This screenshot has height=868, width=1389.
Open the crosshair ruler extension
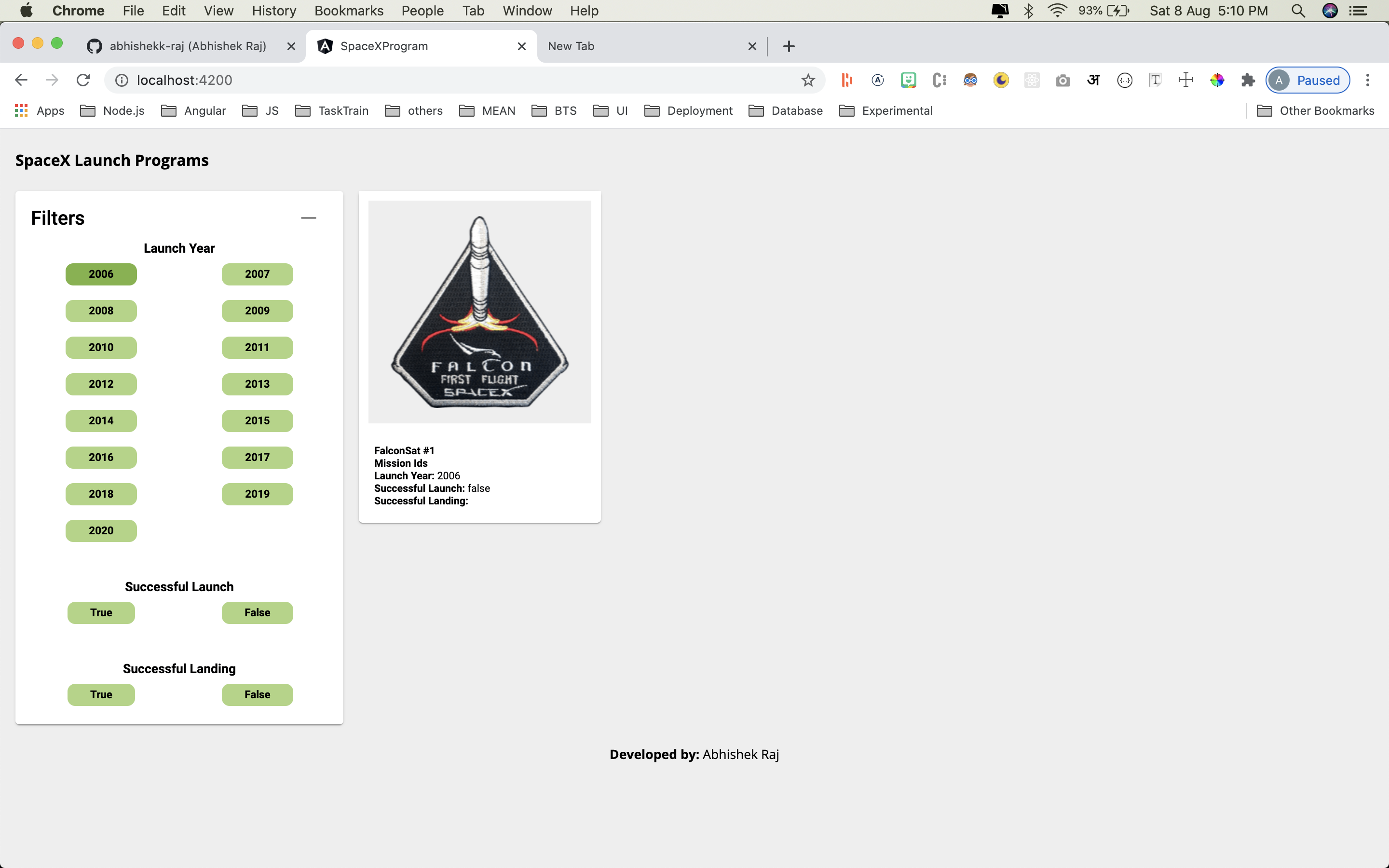point(1186,81)
